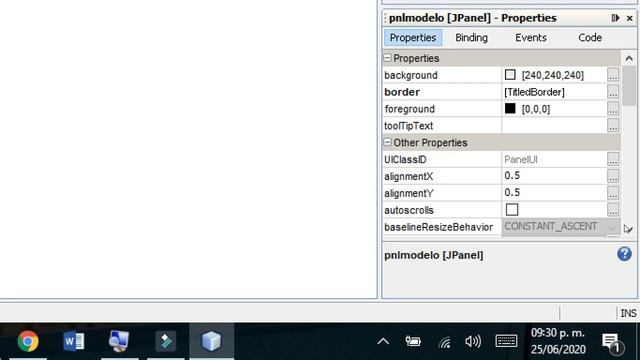Image resolution: width=640 pixels, height=360 pixels.
Task: Open foreground property editor ellipsis button
Action: pos(613,109)
